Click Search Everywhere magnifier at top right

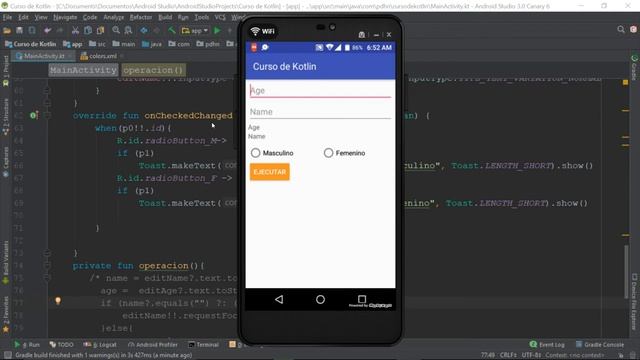click(x=621, y=29)
